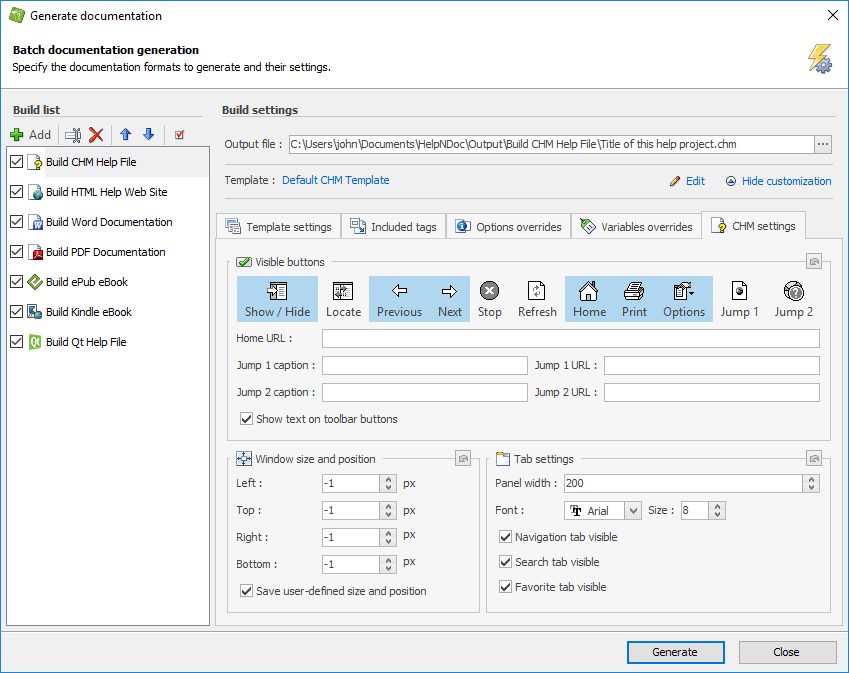Disable Show text on toolbar buttons
Viewport: 849px width, 673px height.
pos(246,419)
